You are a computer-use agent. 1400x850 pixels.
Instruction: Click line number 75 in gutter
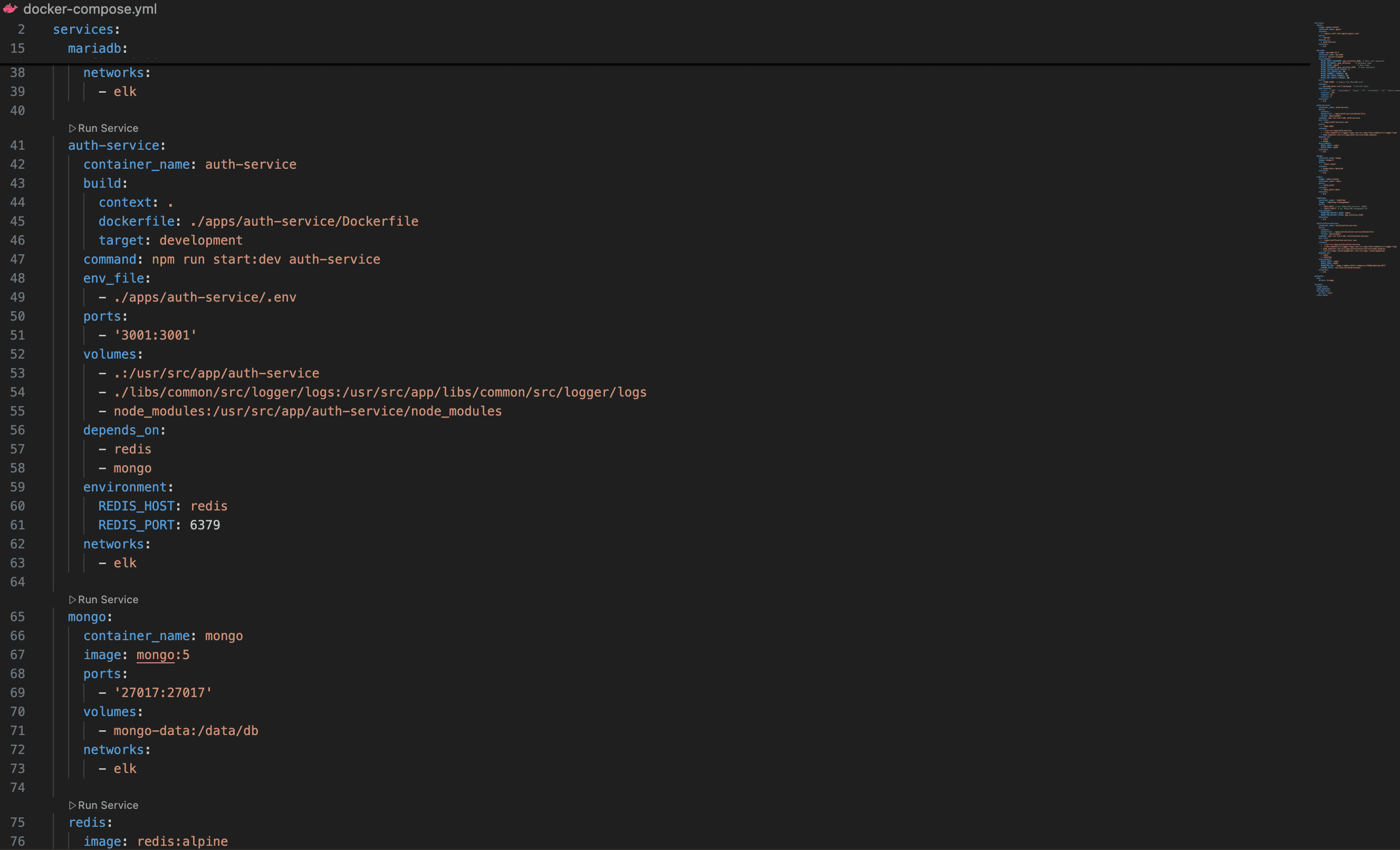17,822
